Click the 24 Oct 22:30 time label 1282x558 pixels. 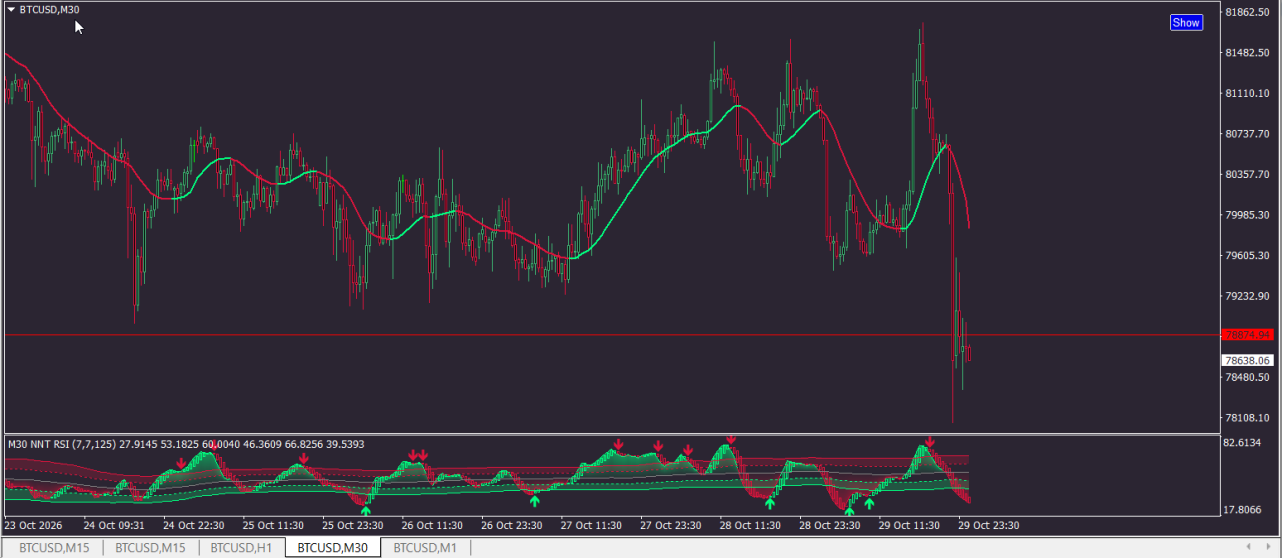tap(194, 524)
